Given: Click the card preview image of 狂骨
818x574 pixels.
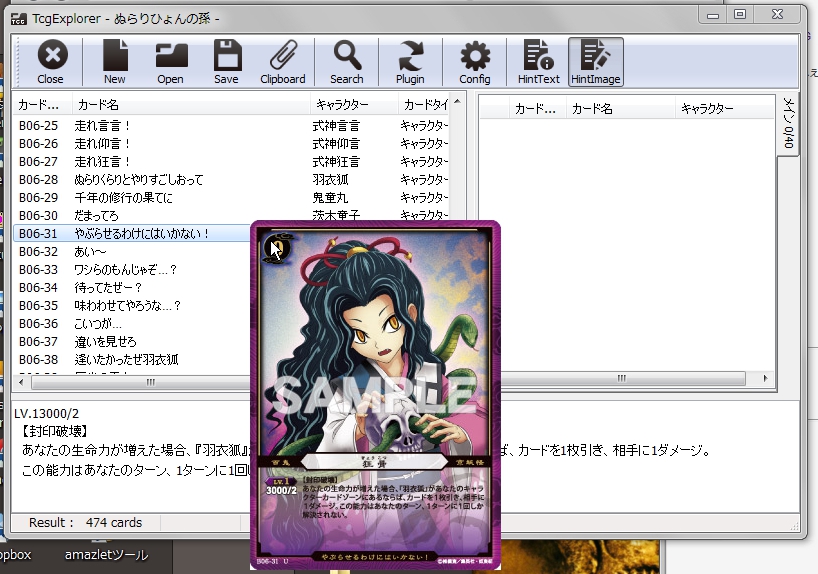Looking at the screenshot, I should pos(376,396).
